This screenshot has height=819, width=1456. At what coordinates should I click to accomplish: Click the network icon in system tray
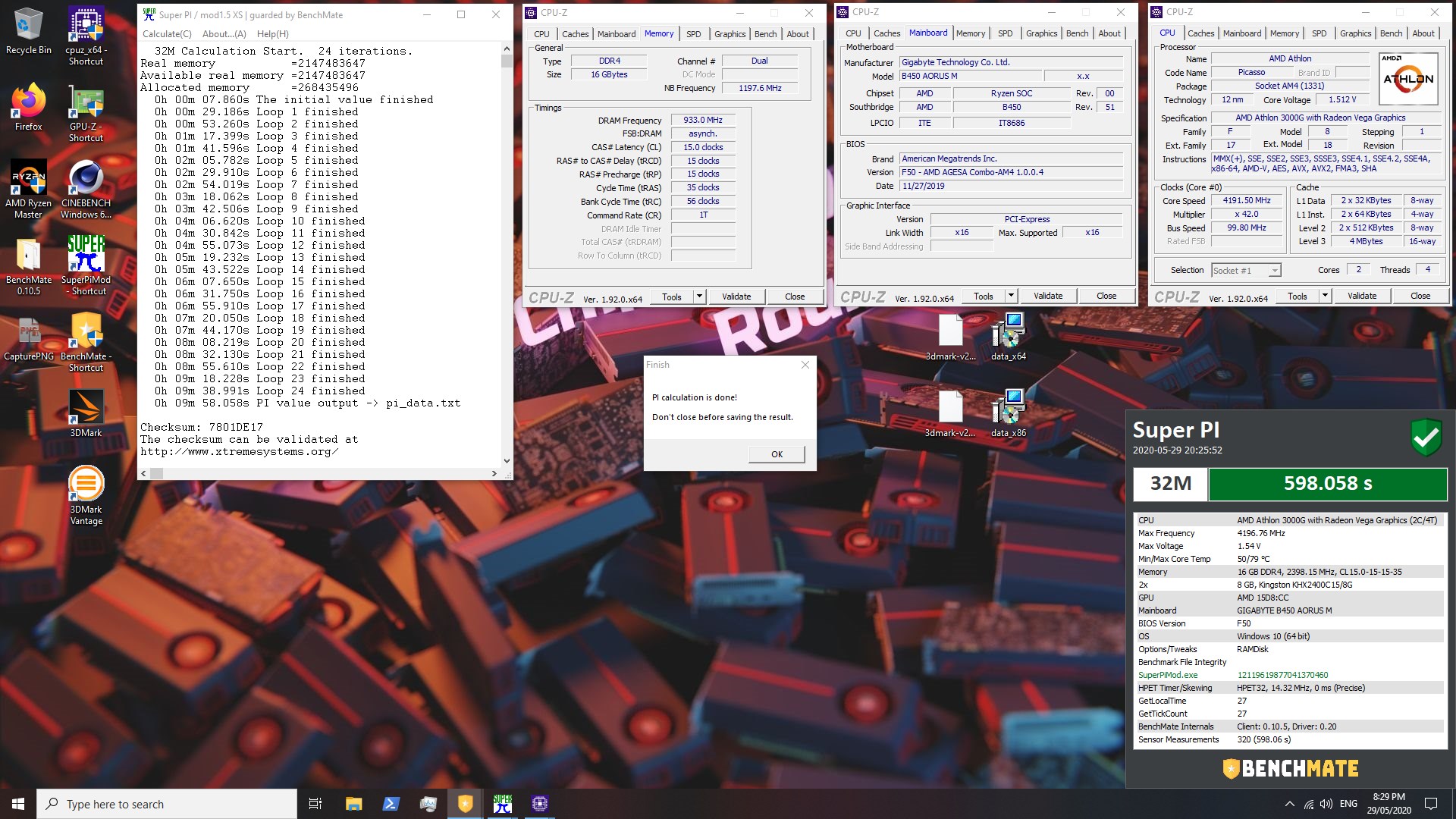[x=1308, y=804]
